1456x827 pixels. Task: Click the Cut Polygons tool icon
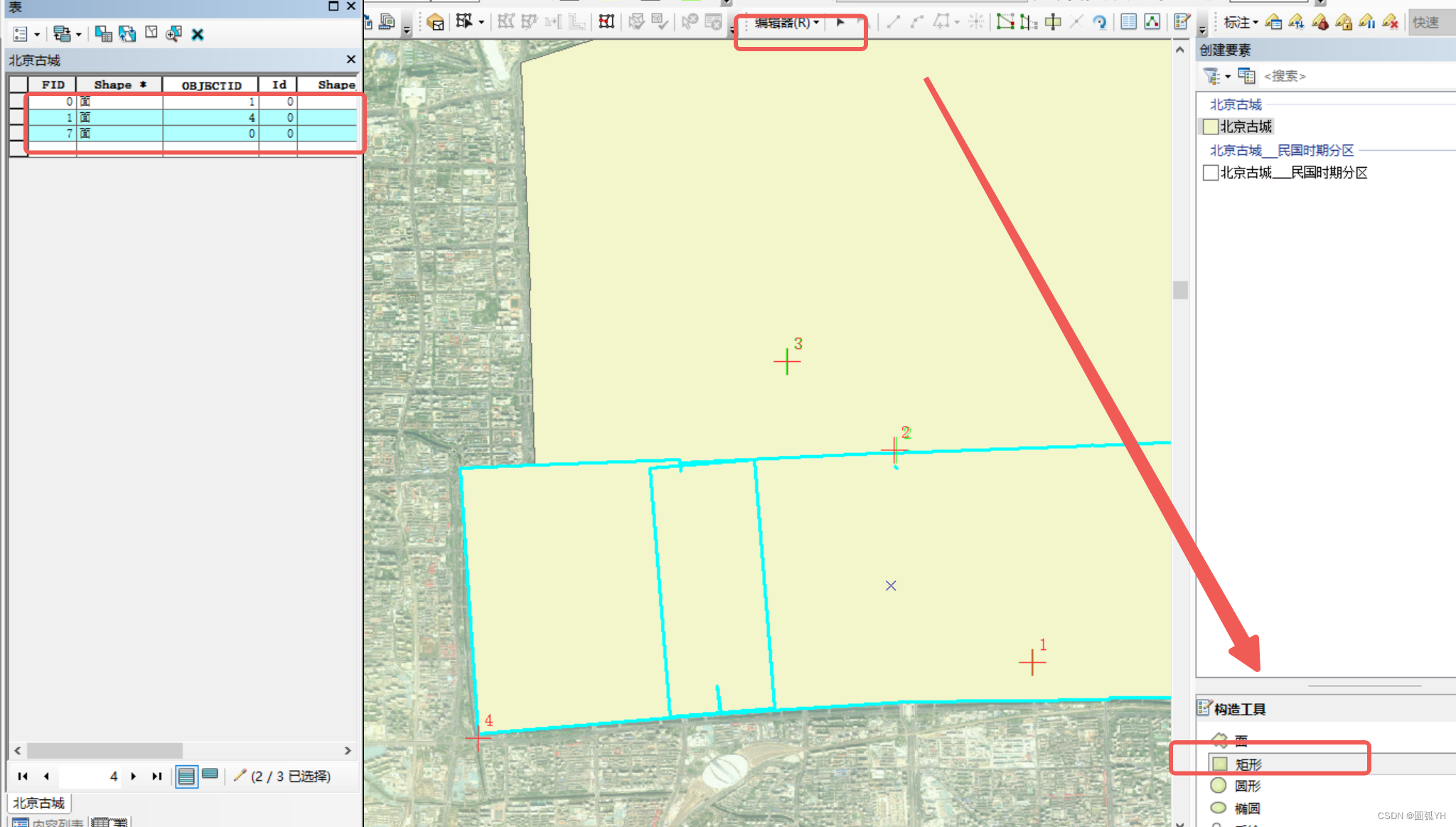[x=1053, y=22]
